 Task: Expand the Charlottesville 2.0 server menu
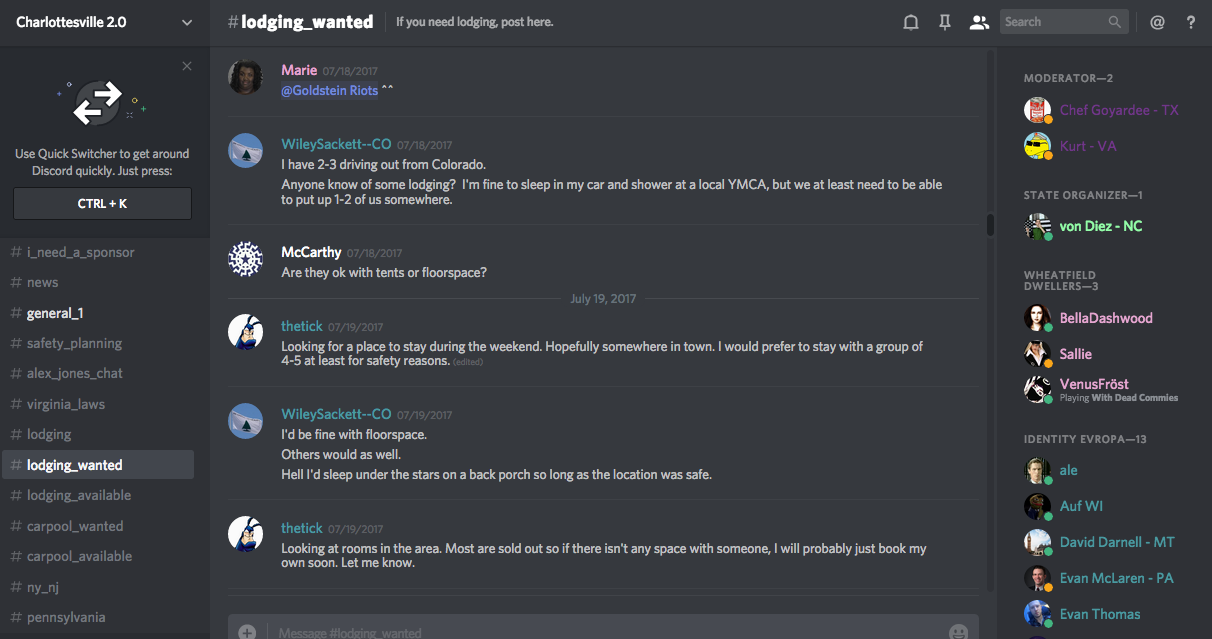187,22
